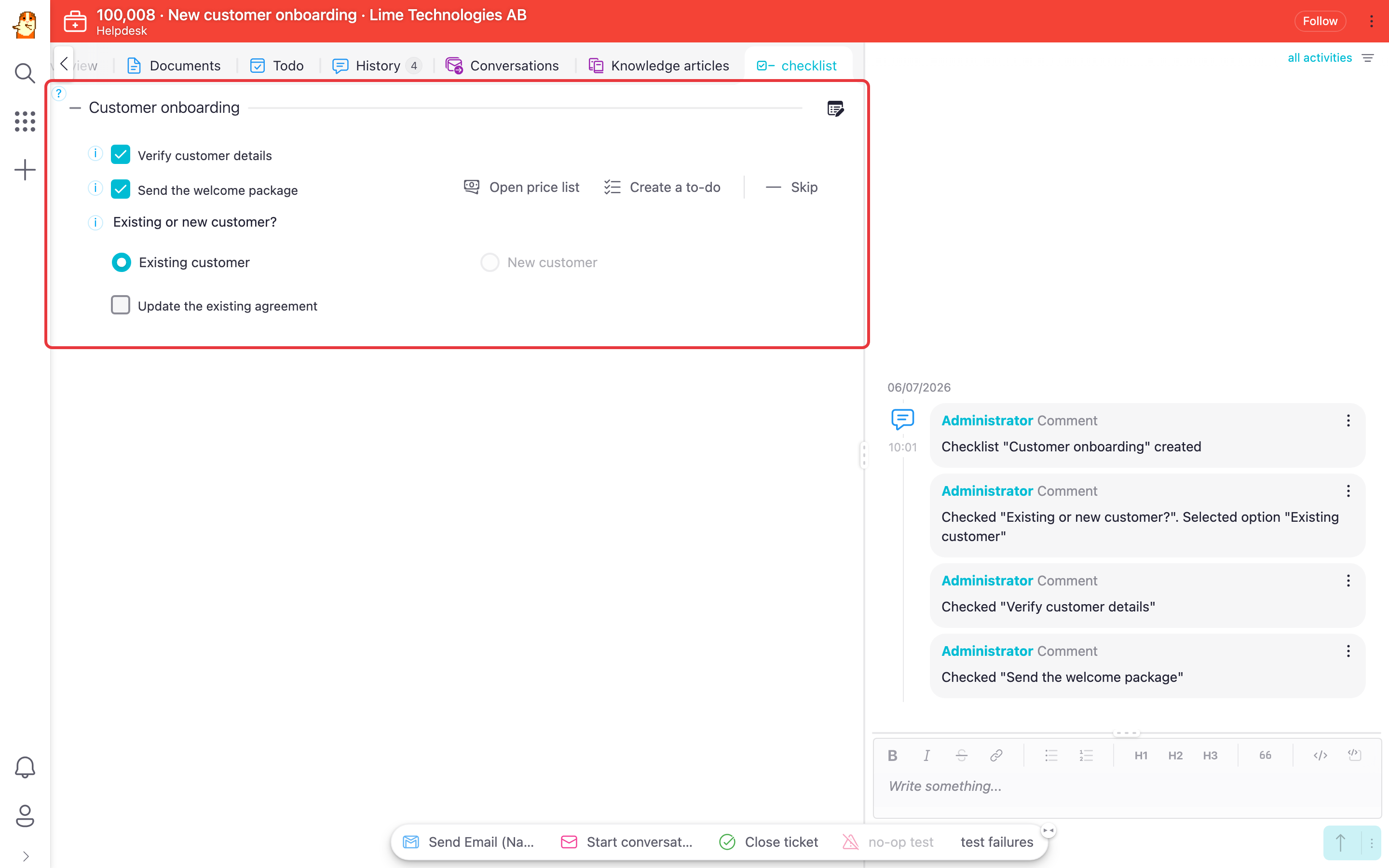1389x868 pixels.
Task: Click the checklist edit notes icon
Action: point(835,108)
